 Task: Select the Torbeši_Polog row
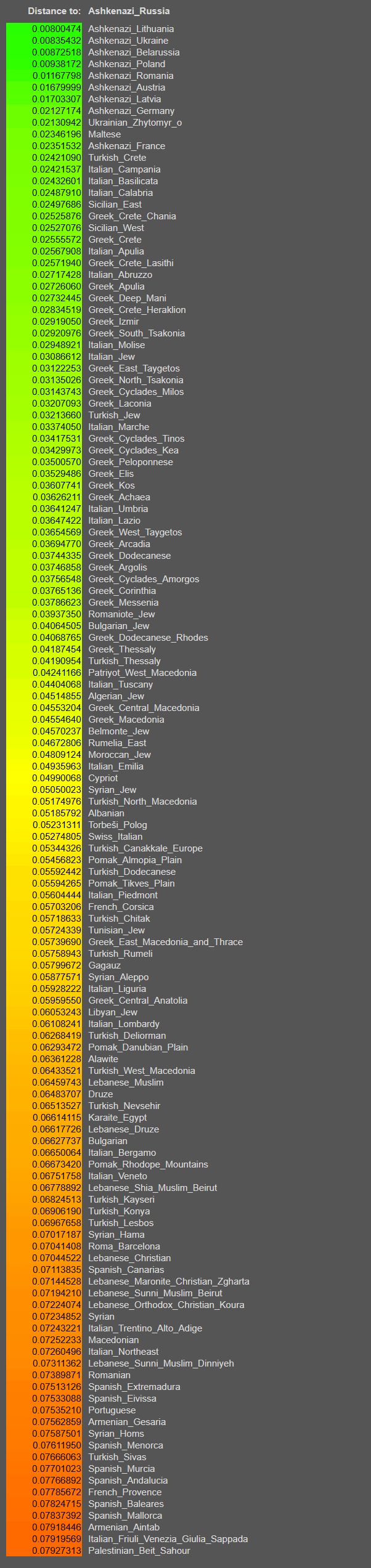pos(118,825)
